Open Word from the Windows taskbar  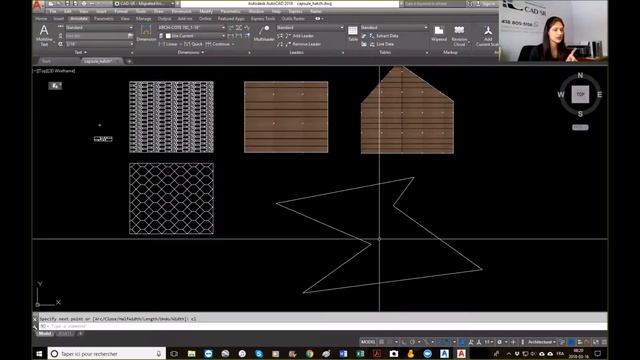[343, 353]
